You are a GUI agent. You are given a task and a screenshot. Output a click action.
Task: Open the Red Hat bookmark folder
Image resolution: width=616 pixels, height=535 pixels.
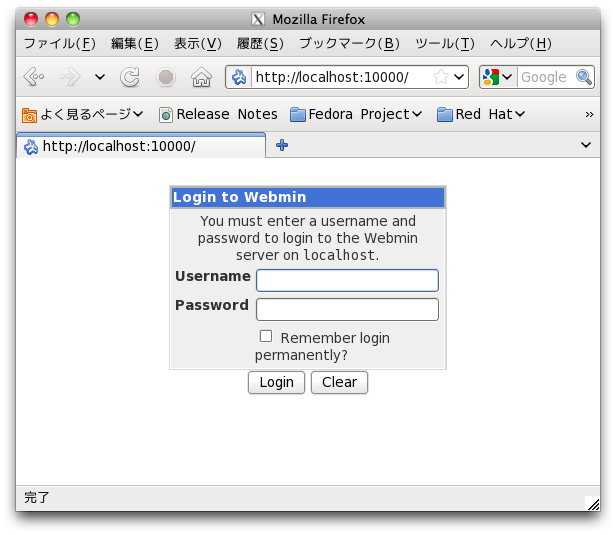pyautogui.click(x=480, y=114)
